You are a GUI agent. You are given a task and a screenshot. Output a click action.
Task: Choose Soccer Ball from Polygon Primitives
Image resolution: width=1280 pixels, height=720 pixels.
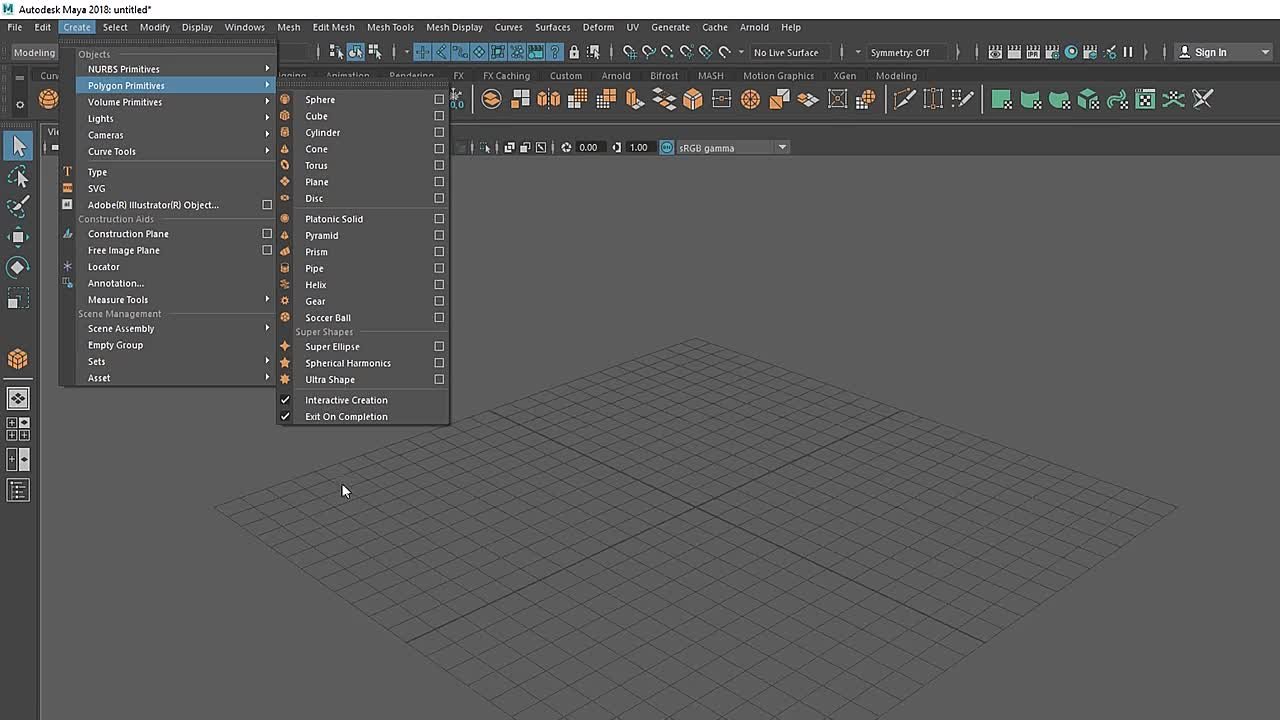pyautogui.click(x=327, y=318)
